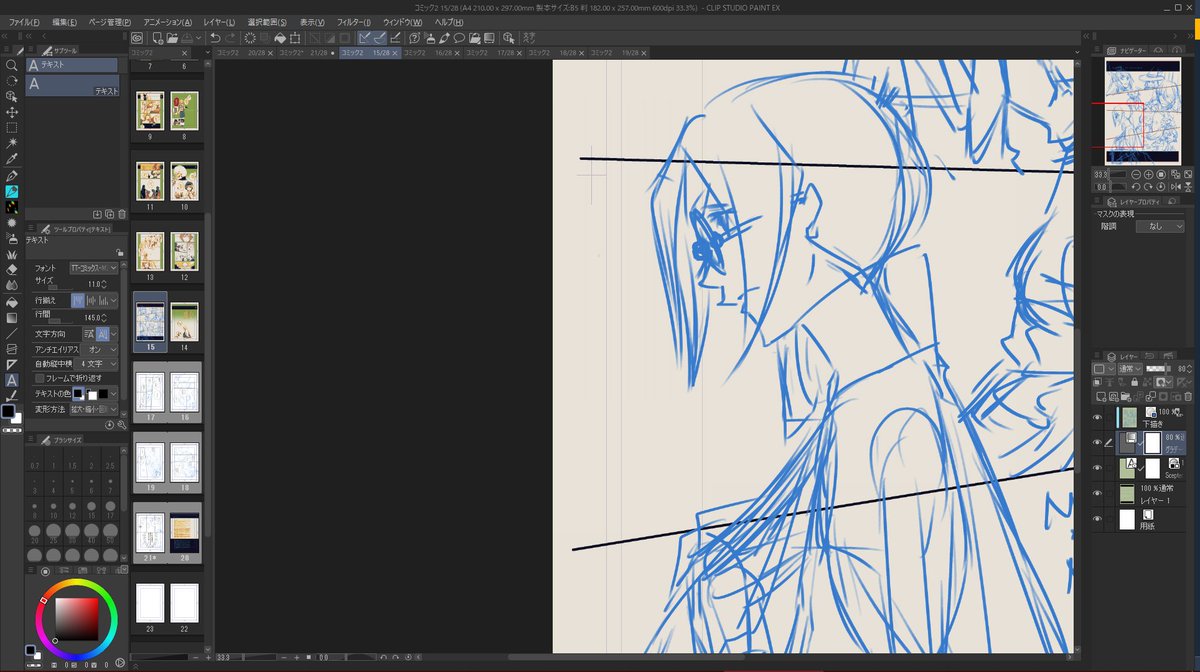The width and height of the screenshot is (1200, 672).
Task: Expand the 行揃え options dropdown arrow
Action: coord(116,300)
